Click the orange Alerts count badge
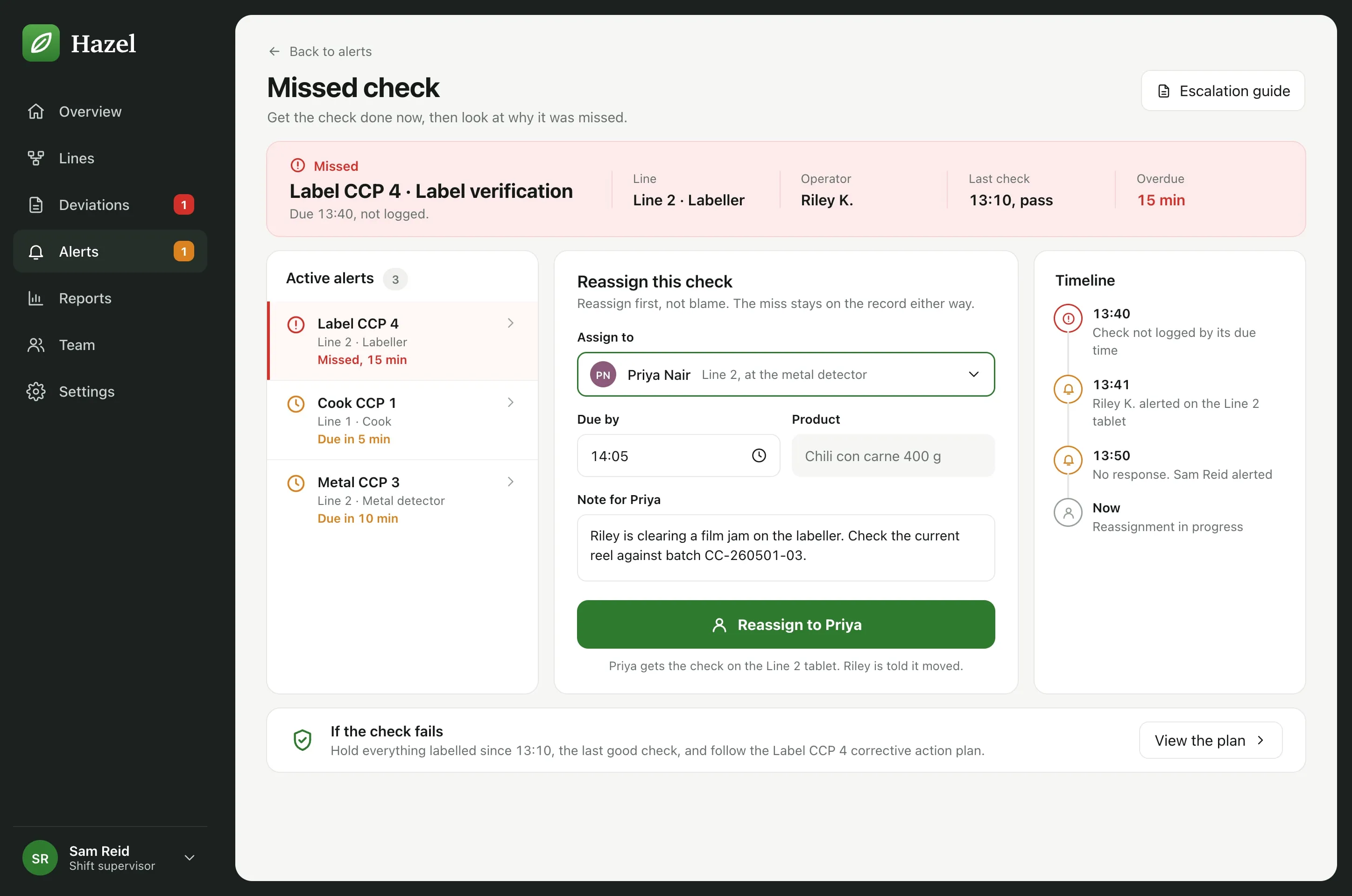Viewport: 1352px width, 896px height. click(x=183, y=252)
